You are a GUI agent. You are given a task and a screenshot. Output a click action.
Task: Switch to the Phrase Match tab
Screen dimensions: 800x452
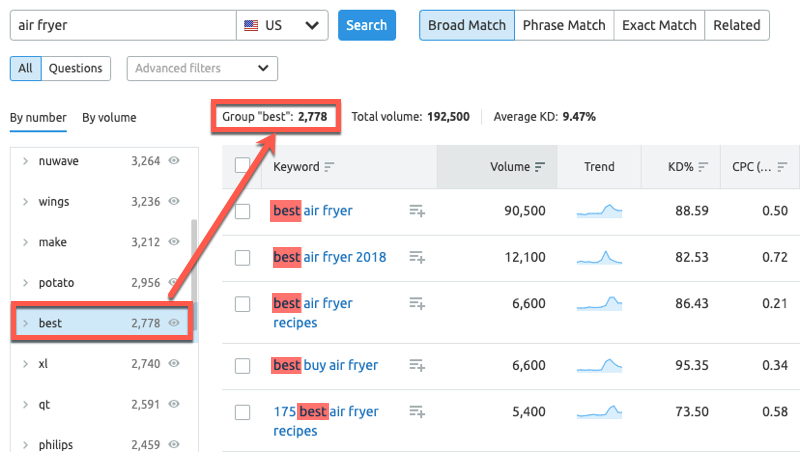click(562, 25)
